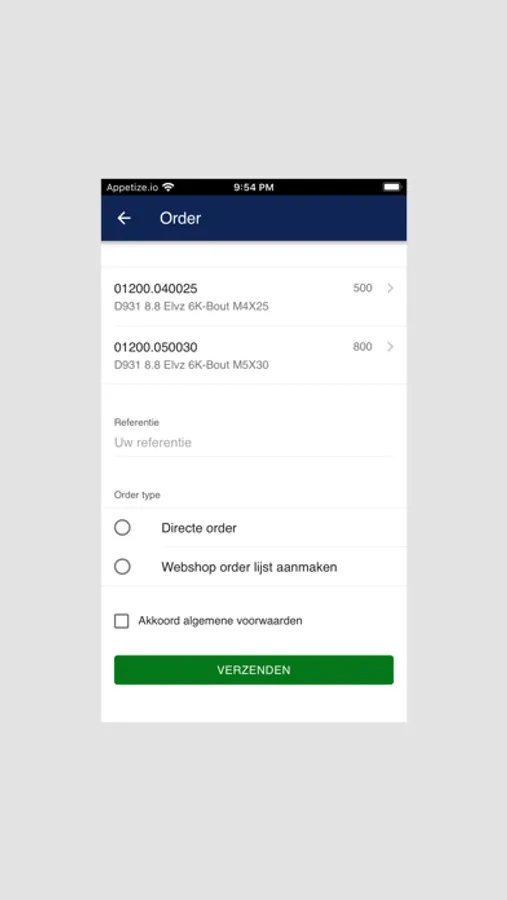507x900 pixels.
Task: Open chevron for item 01200.050030
Action: click(x=390, y=347)
